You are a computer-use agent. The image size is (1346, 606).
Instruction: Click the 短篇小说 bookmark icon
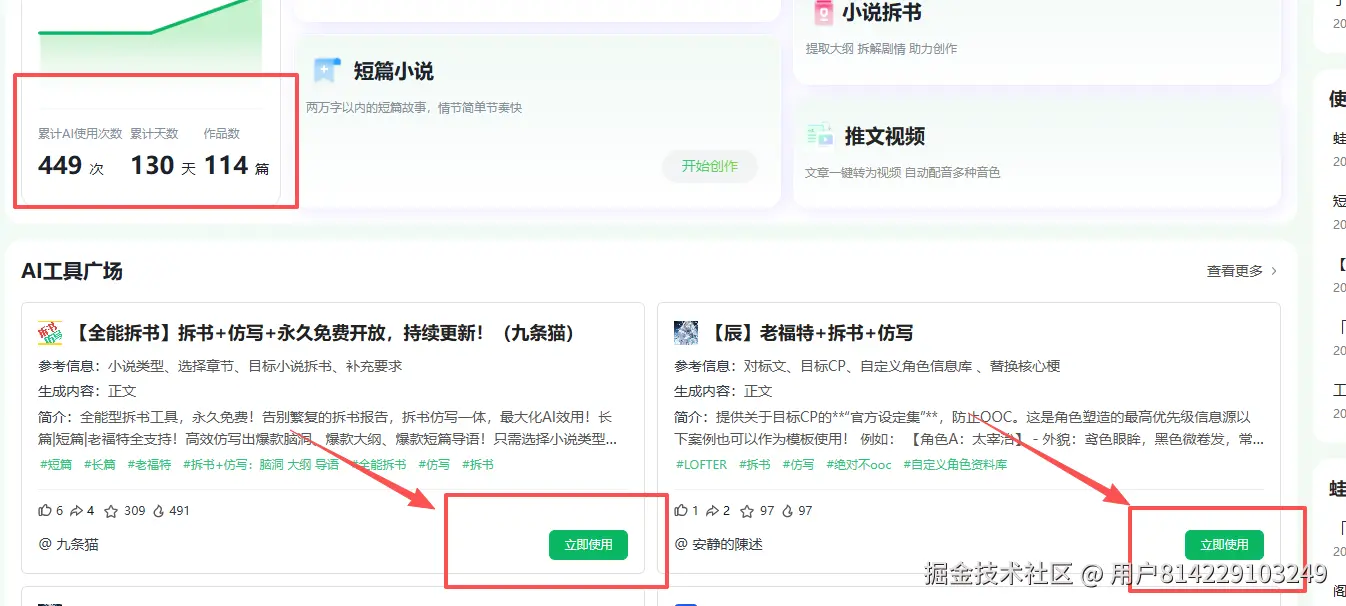pyautogui.click(x=327, y=70)
